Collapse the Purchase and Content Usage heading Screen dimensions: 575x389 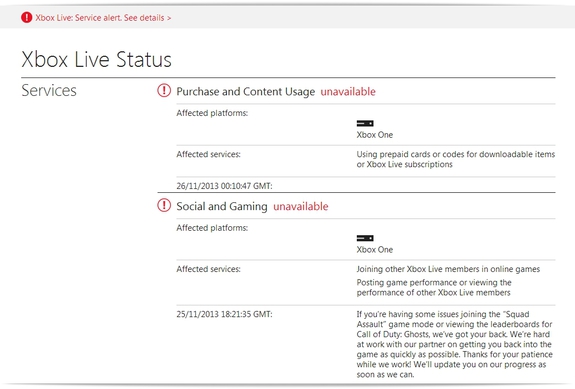point(245,91)
